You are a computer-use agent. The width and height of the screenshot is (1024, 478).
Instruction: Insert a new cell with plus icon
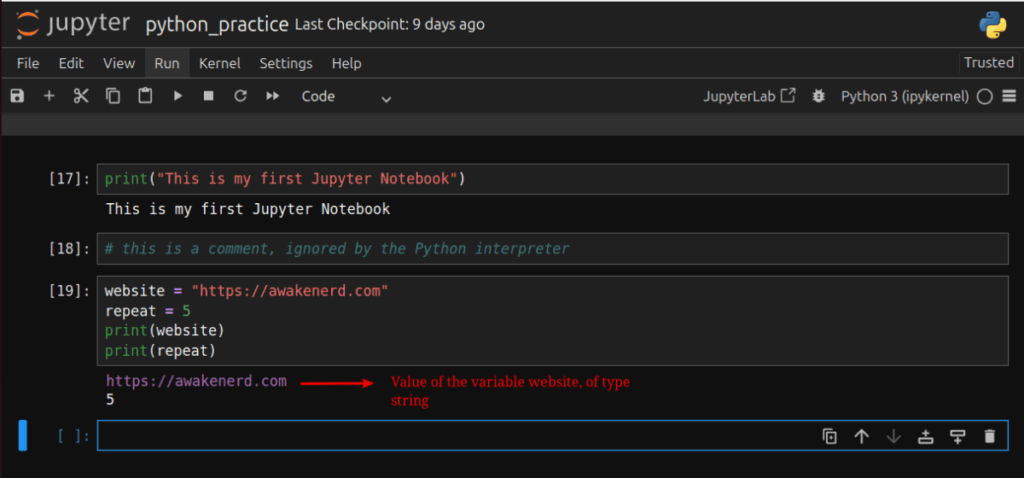pyautogui.click(x=48, y=96)
